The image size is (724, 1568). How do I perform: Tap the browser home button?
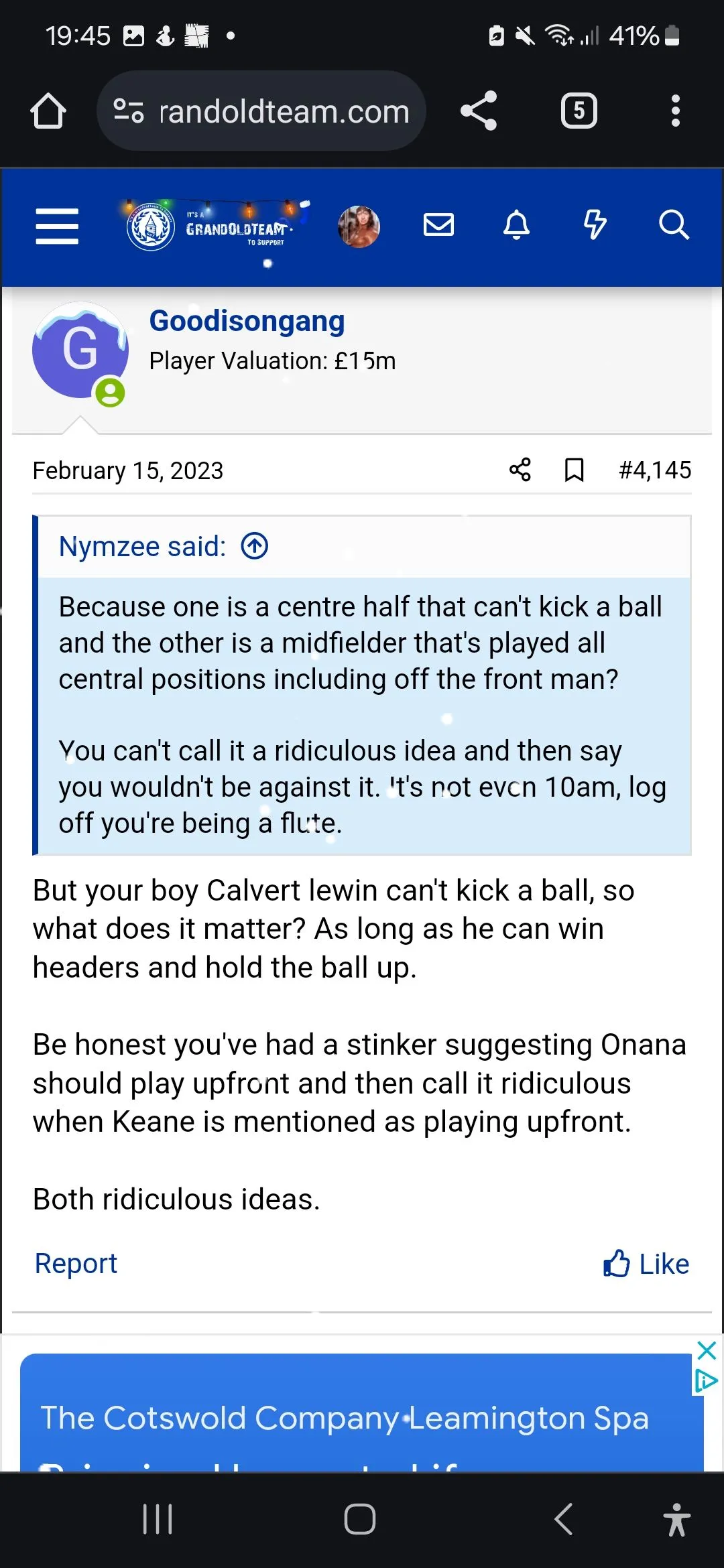click(48, 111)
